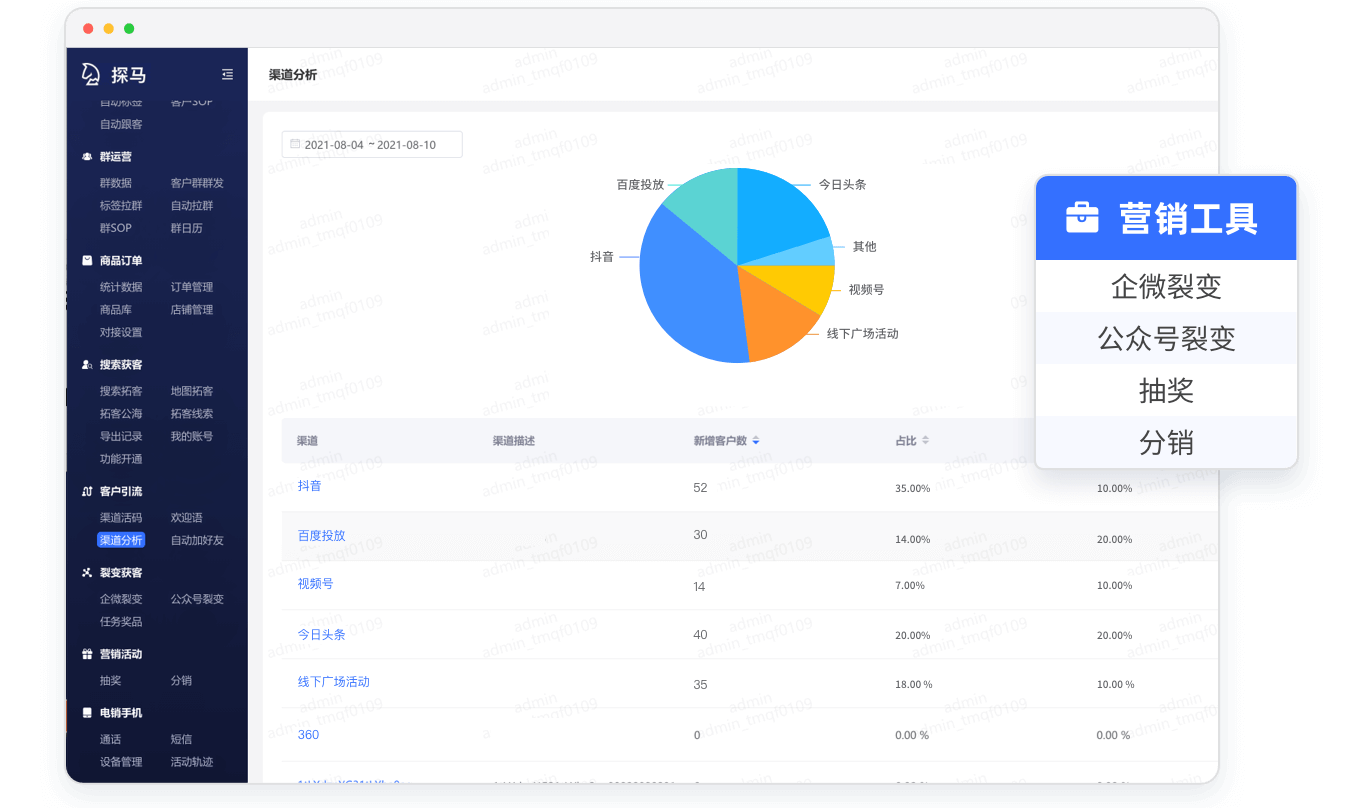This screenshot has width=1372, height=808.
Task: Open 导出记录 in the sidebar
Action: tap(121, 436)
